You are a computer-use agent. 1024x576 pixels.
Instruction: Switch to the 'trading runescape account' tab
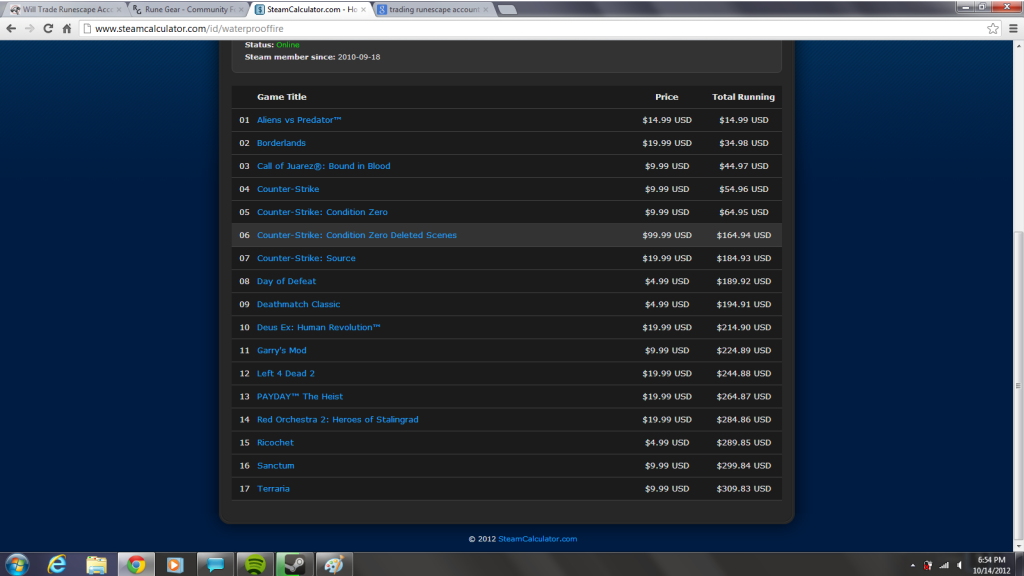430,8
